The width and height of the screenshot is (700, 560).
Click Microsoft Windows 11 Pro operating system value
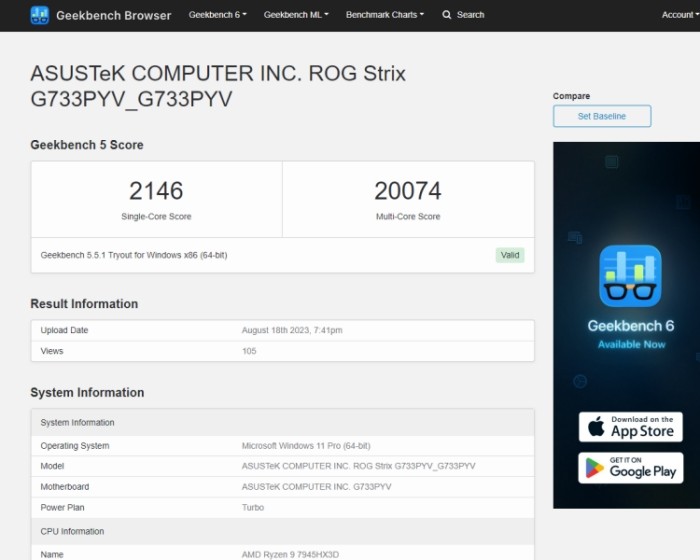[306, 446]
